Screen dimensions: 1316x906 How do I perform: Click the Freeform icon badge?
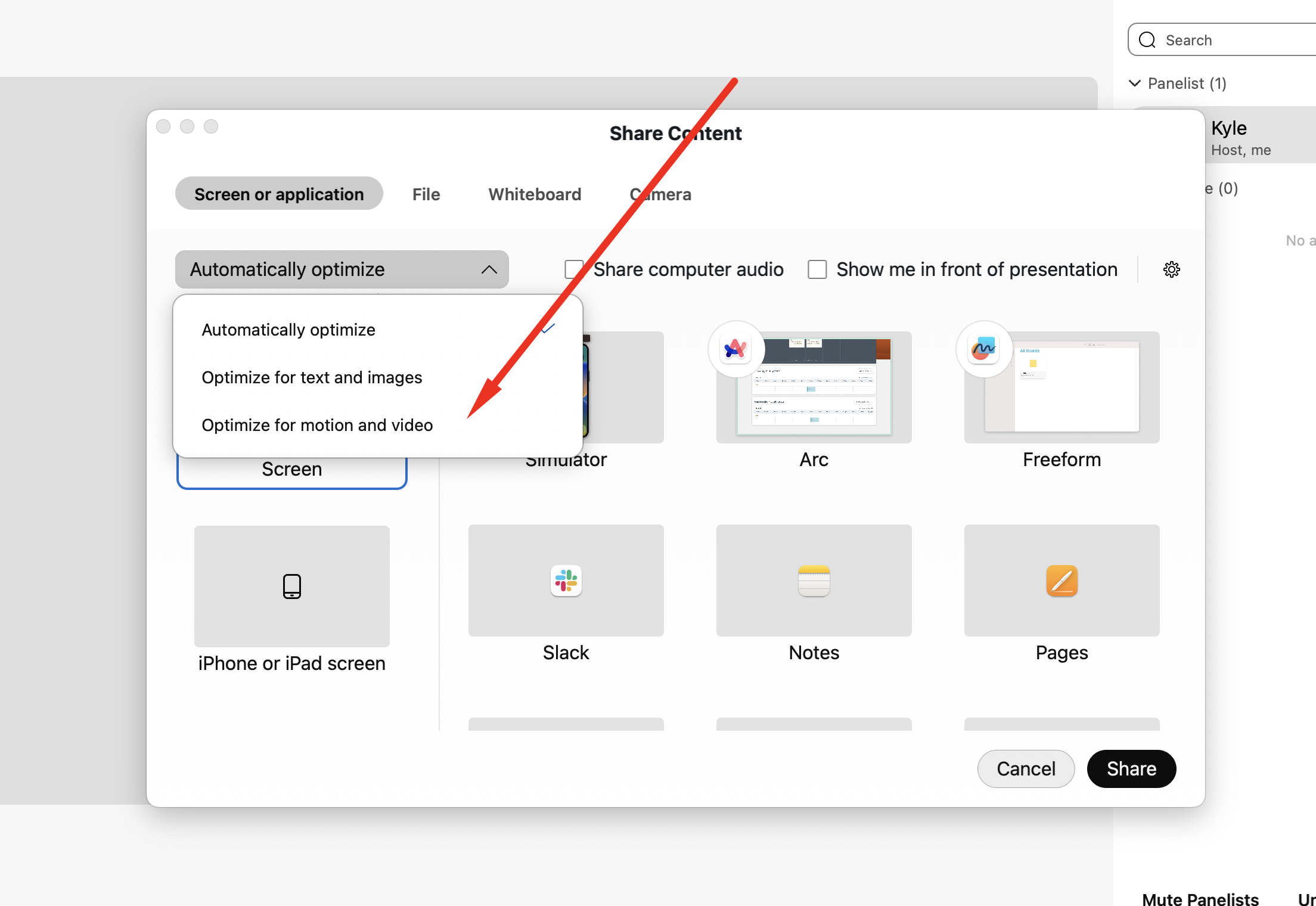click(983, 349)
